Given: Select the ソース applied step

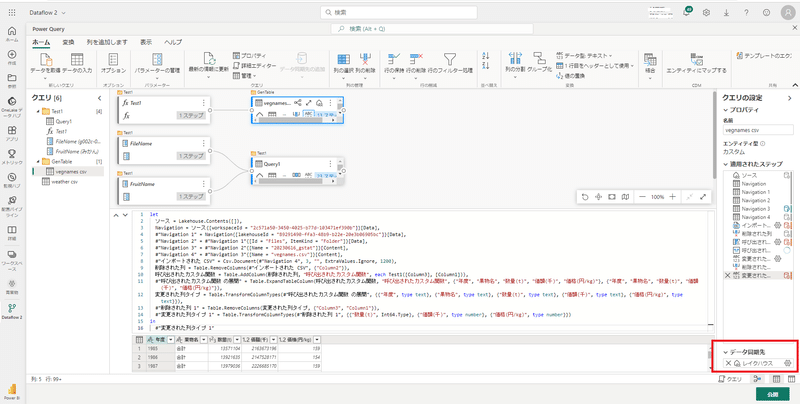Looking at the screenshot, I should (x=749, y=175).
